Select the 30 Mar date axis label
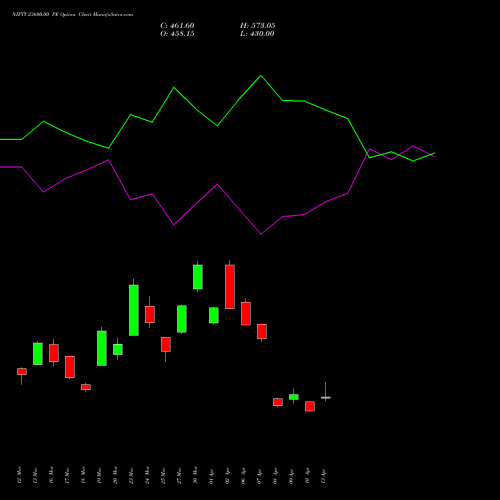This screenshot has width=500, height=500. (x=195, y=475)
